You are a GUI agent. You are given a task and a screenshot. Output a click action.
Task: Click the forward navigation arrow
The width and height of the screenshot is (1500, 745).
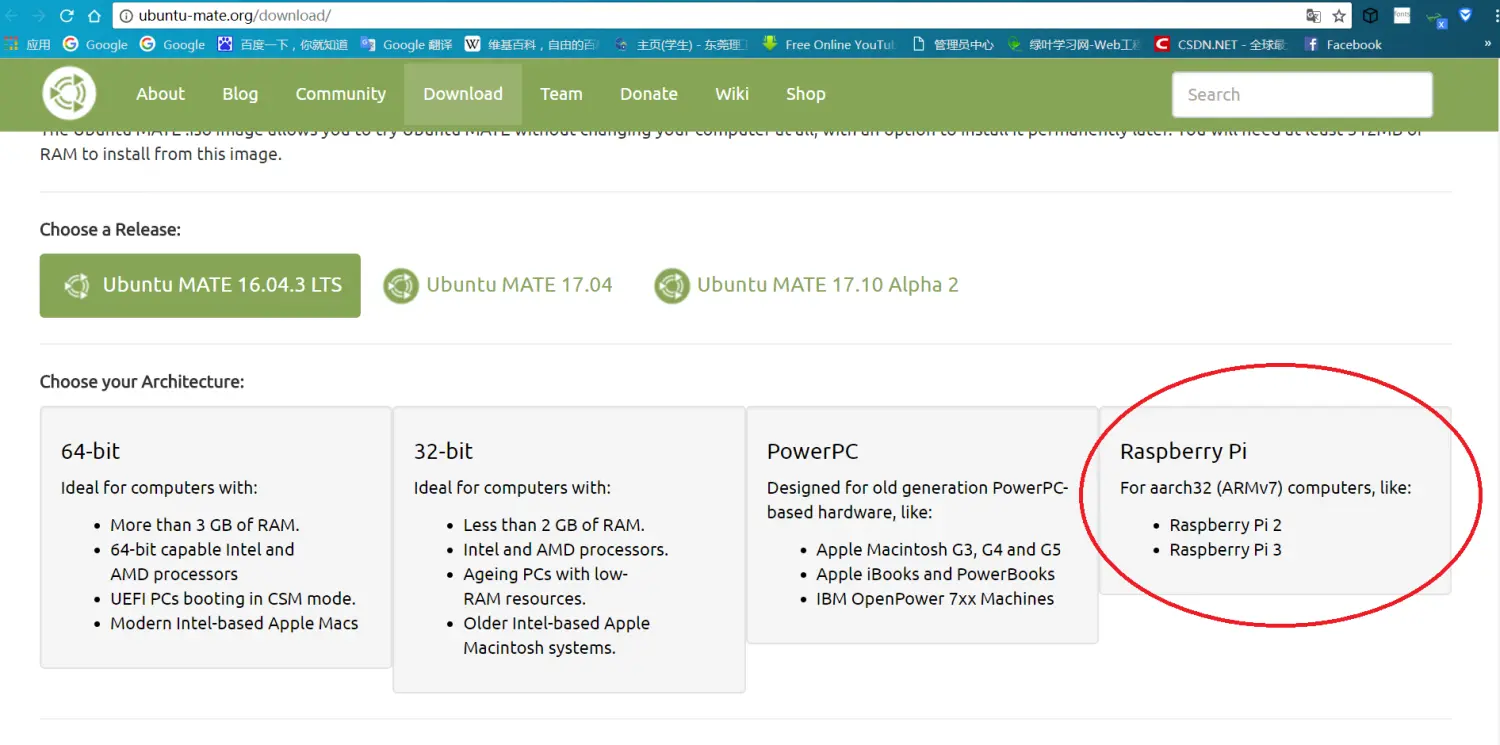coord(38,16)
